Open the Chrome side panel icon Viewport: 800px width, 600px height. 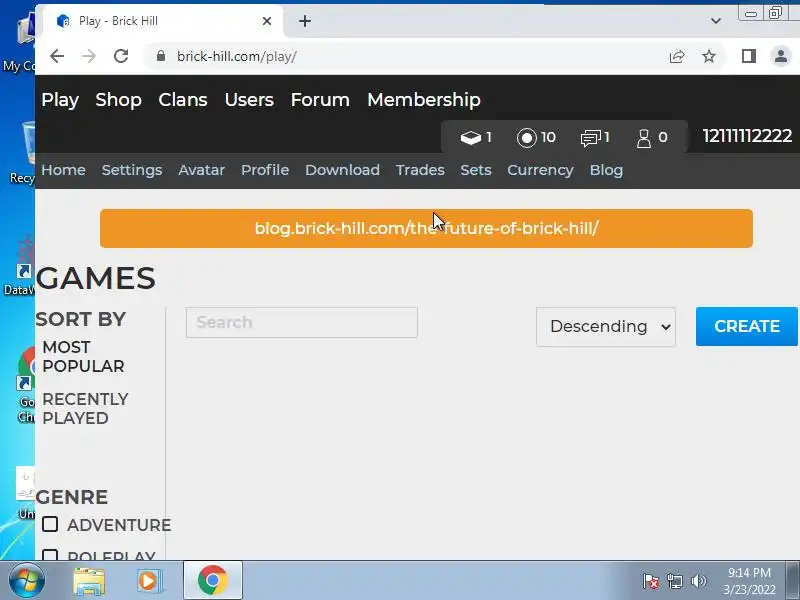click(748, 56)
